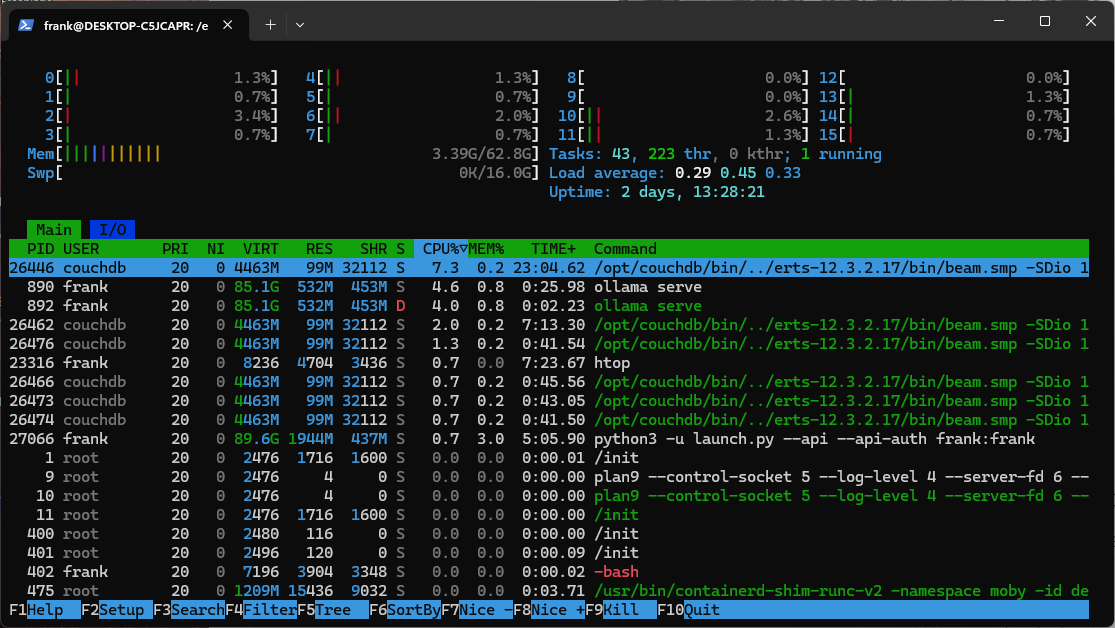Select the Main tab in htop
Screen dimensions: 1115x628
point(54,230)
